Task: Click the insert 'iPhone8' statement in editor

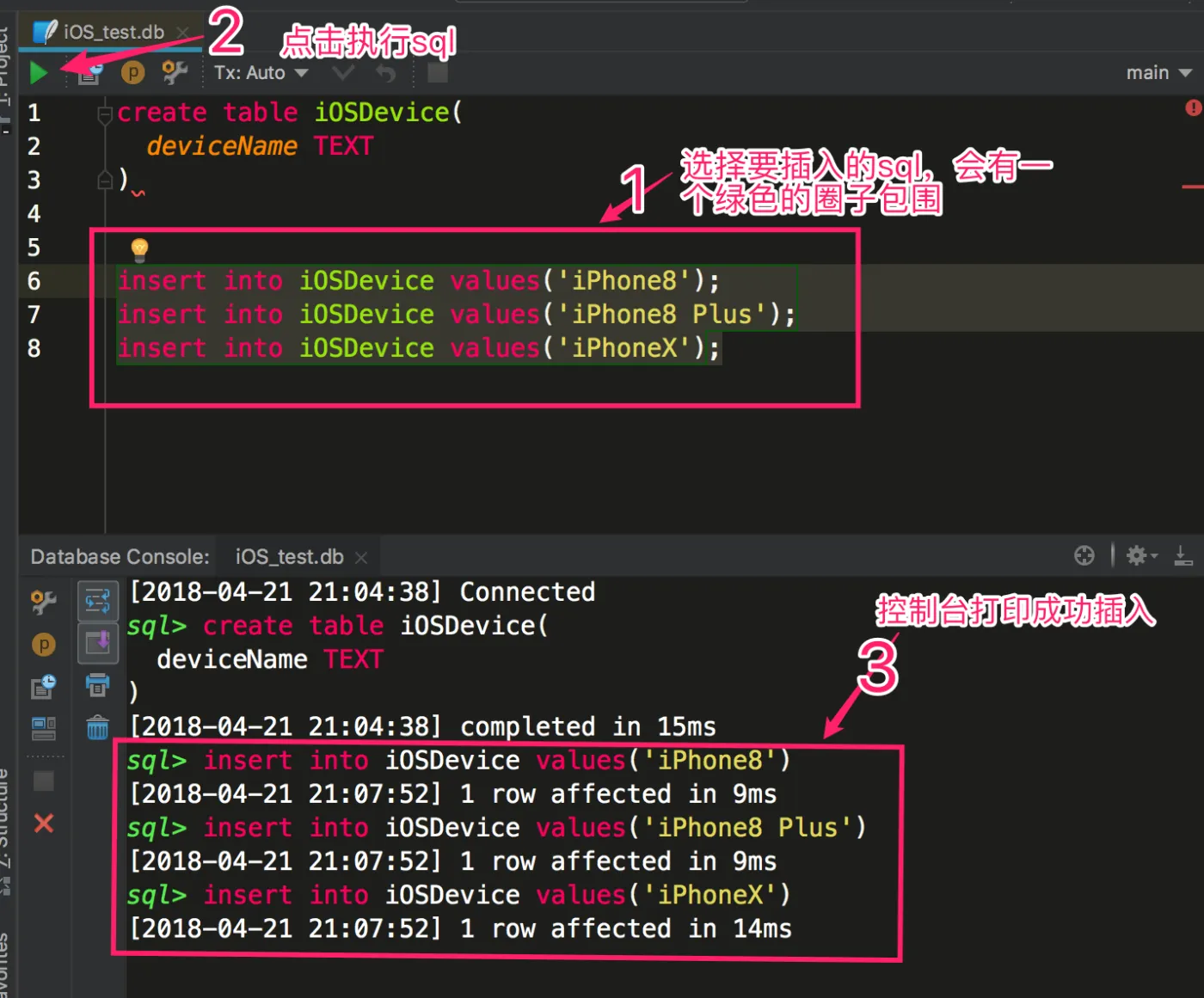Action: tap(419, 281)
